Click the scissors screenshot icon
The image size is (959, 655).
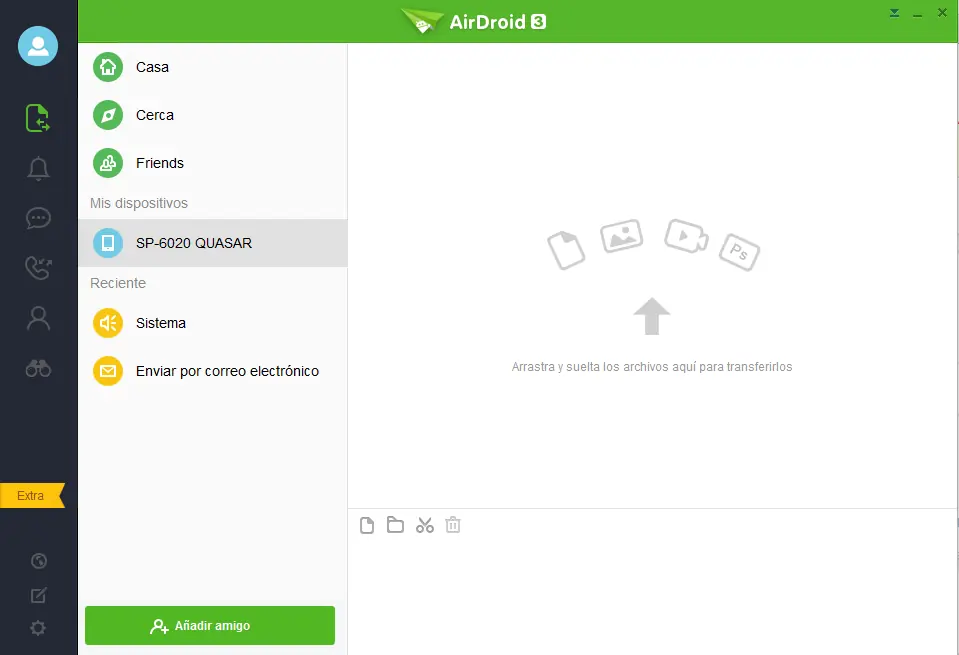click(424, 525)
